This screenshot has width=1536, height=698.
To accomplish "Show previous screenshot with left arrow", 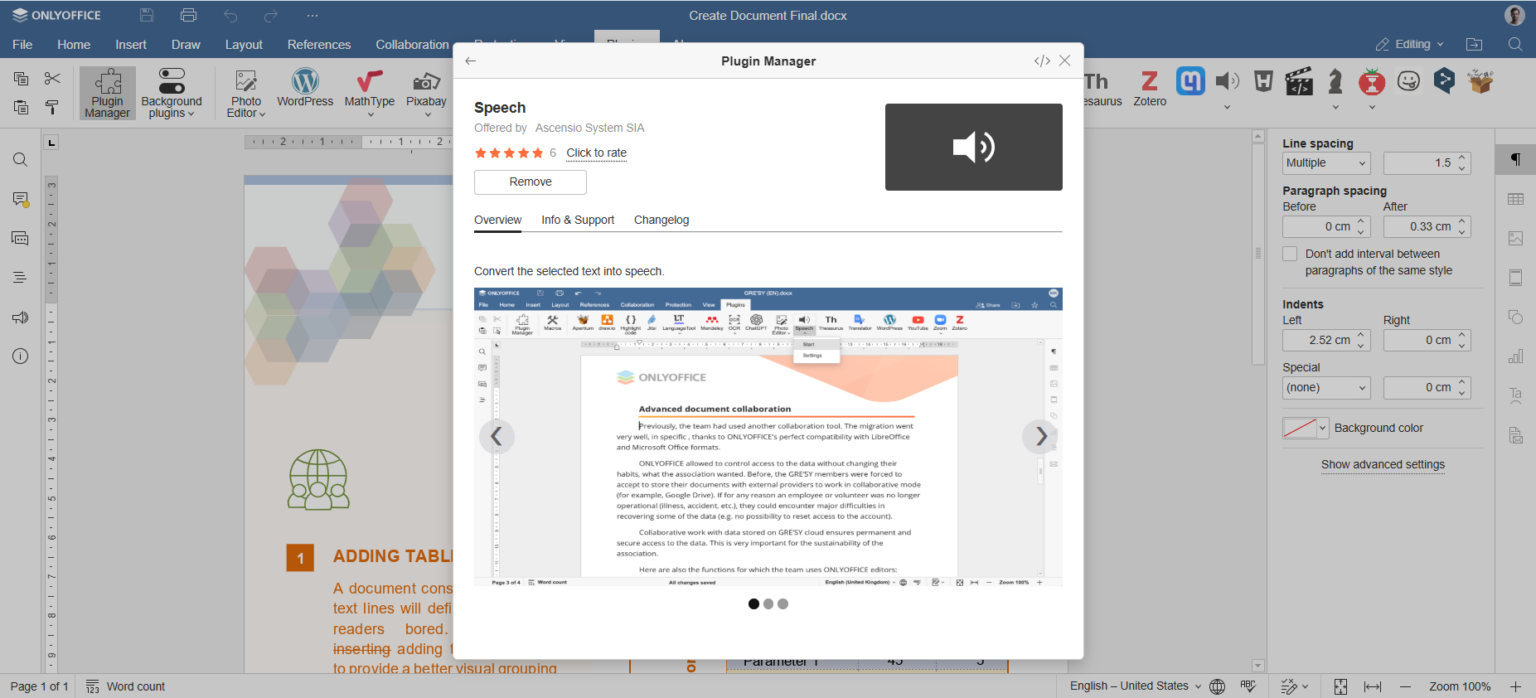I will (497, 436).
